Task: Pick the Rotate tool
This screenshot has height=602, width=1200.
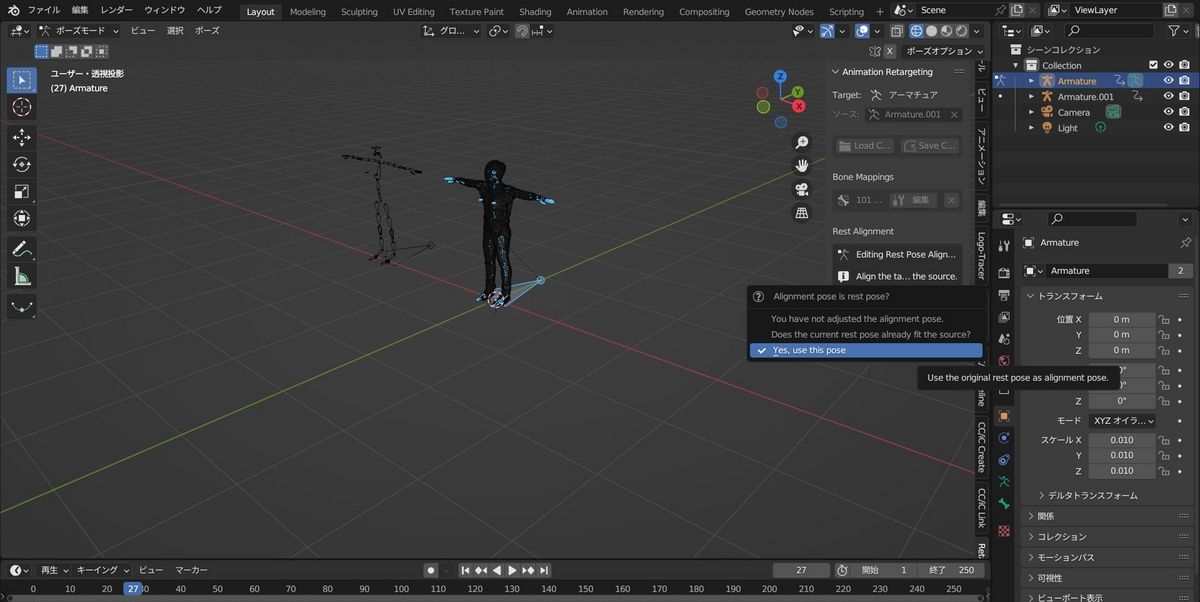Action: tap(22, 165)
